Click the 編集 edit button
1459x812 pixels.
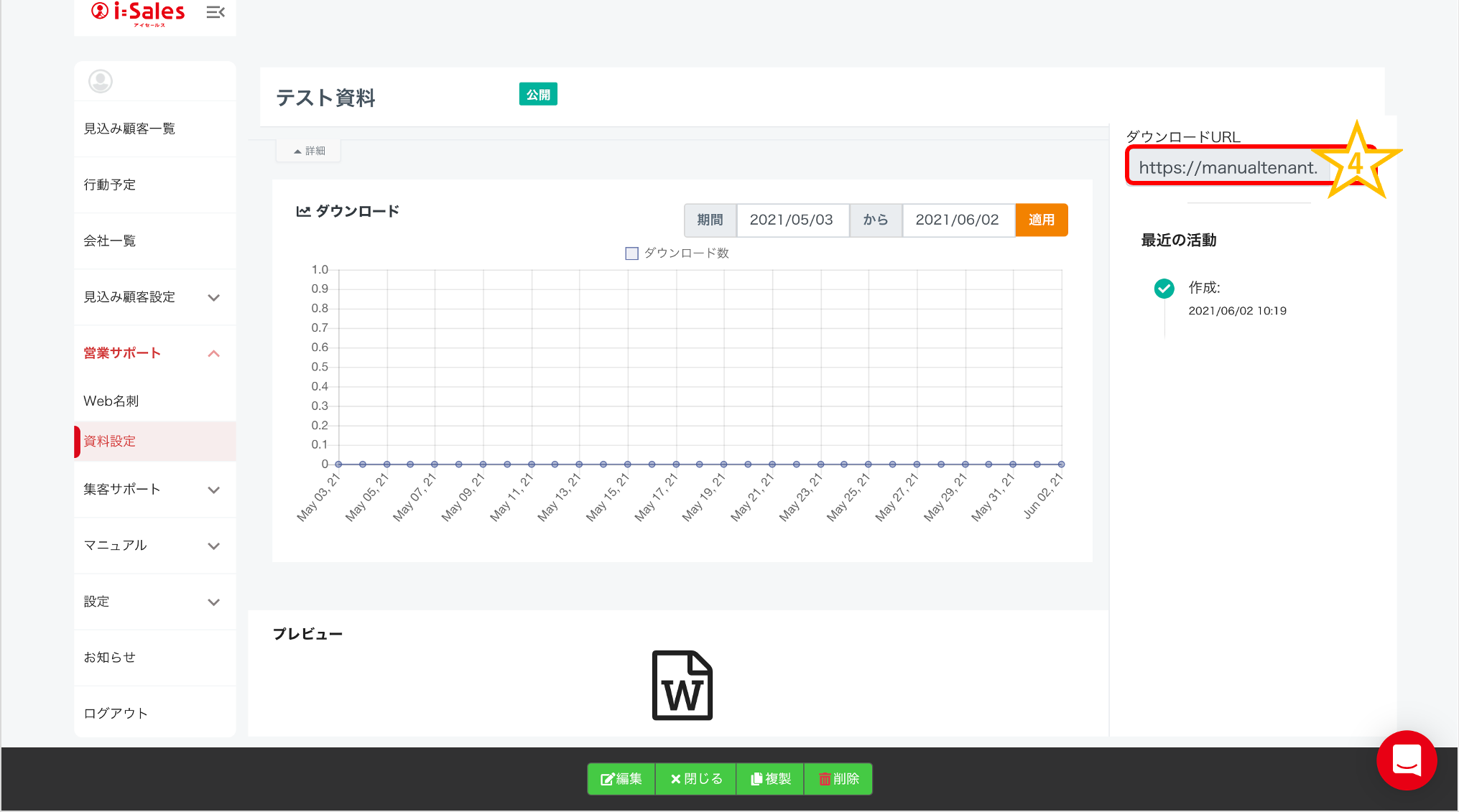point(621,779)
